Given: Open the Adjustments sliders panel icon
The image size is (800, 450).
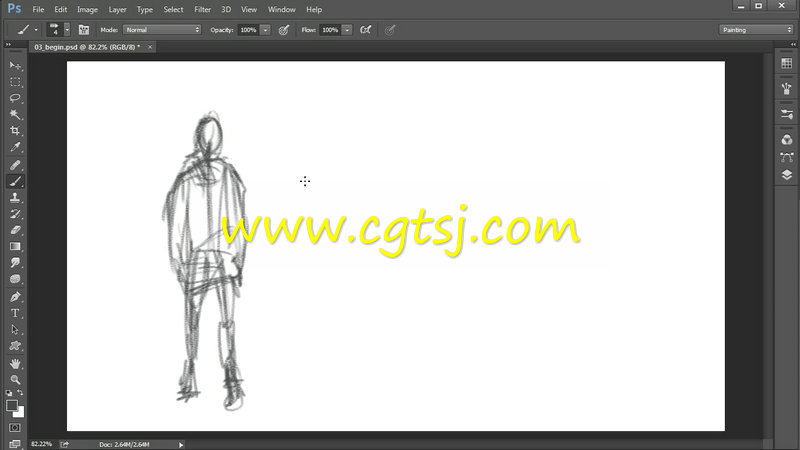Looking at the screenshot, I should pos(787,114).
